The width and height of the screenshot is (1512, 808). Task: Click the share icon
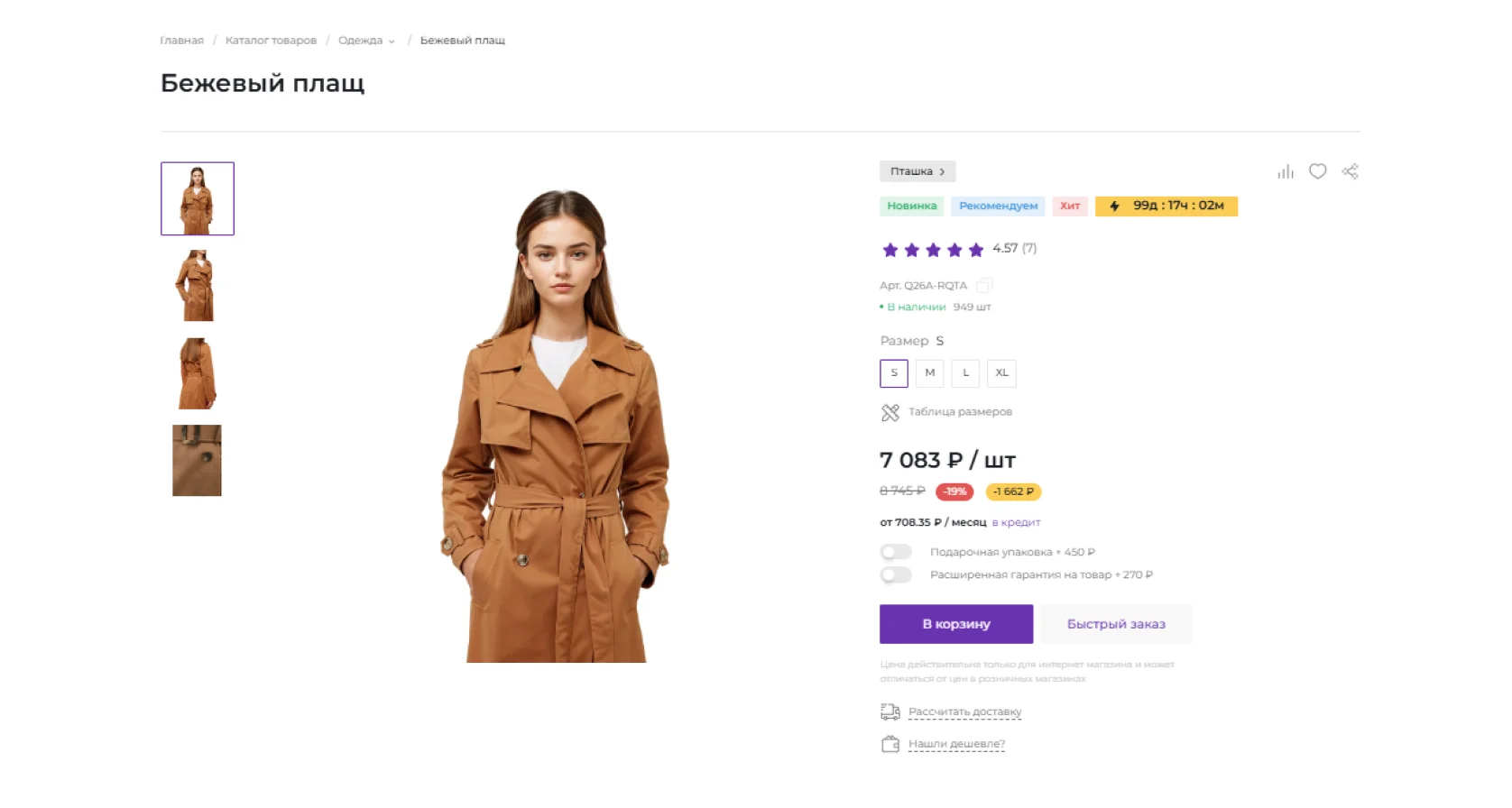coord(1351,171)
